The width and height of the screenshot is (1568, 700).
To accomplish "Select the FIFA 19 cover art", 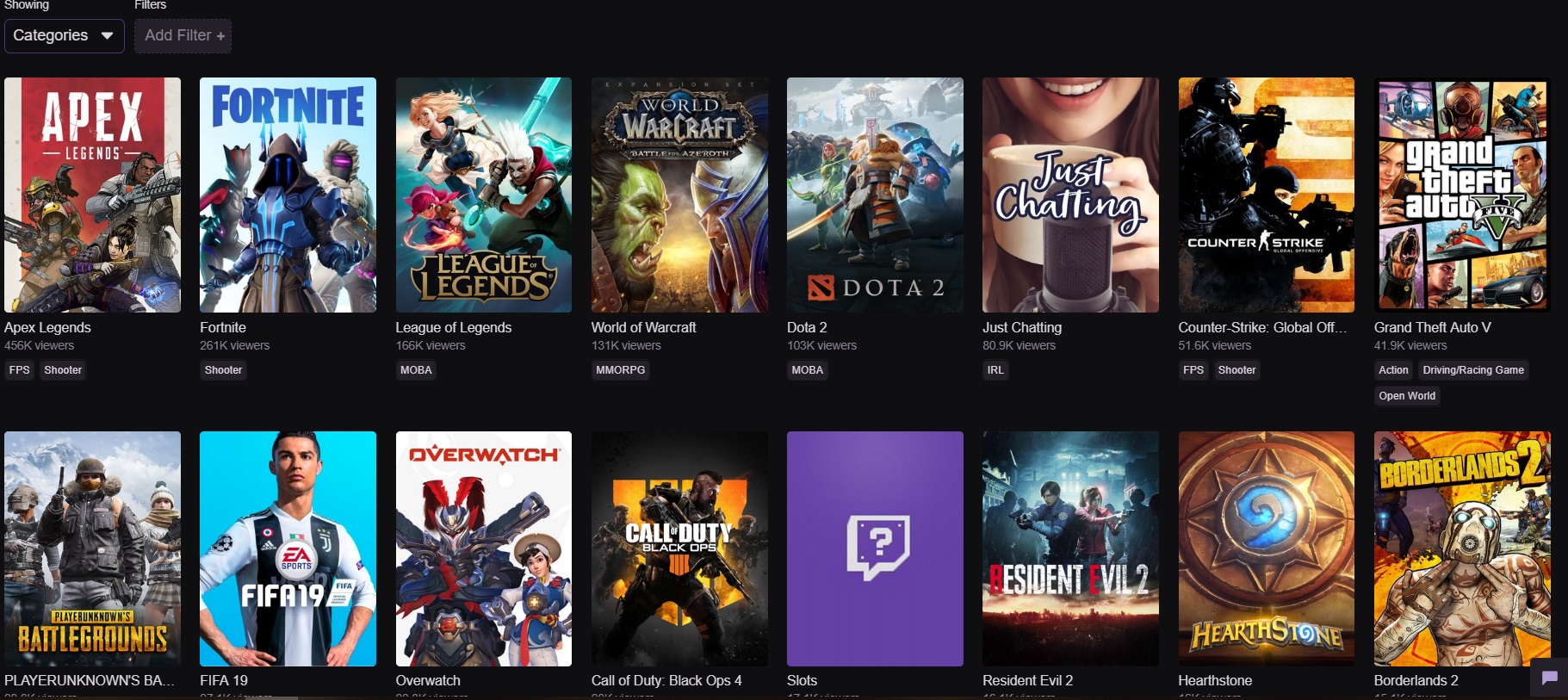I will (x=288, y=548).
